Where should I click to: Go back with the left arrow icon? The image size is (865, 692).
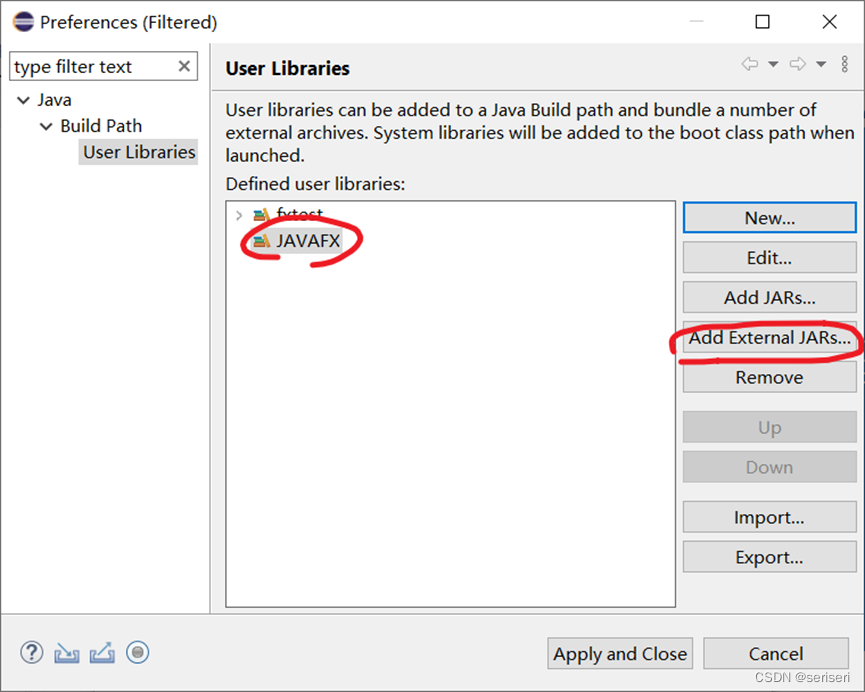pos(750,64)
